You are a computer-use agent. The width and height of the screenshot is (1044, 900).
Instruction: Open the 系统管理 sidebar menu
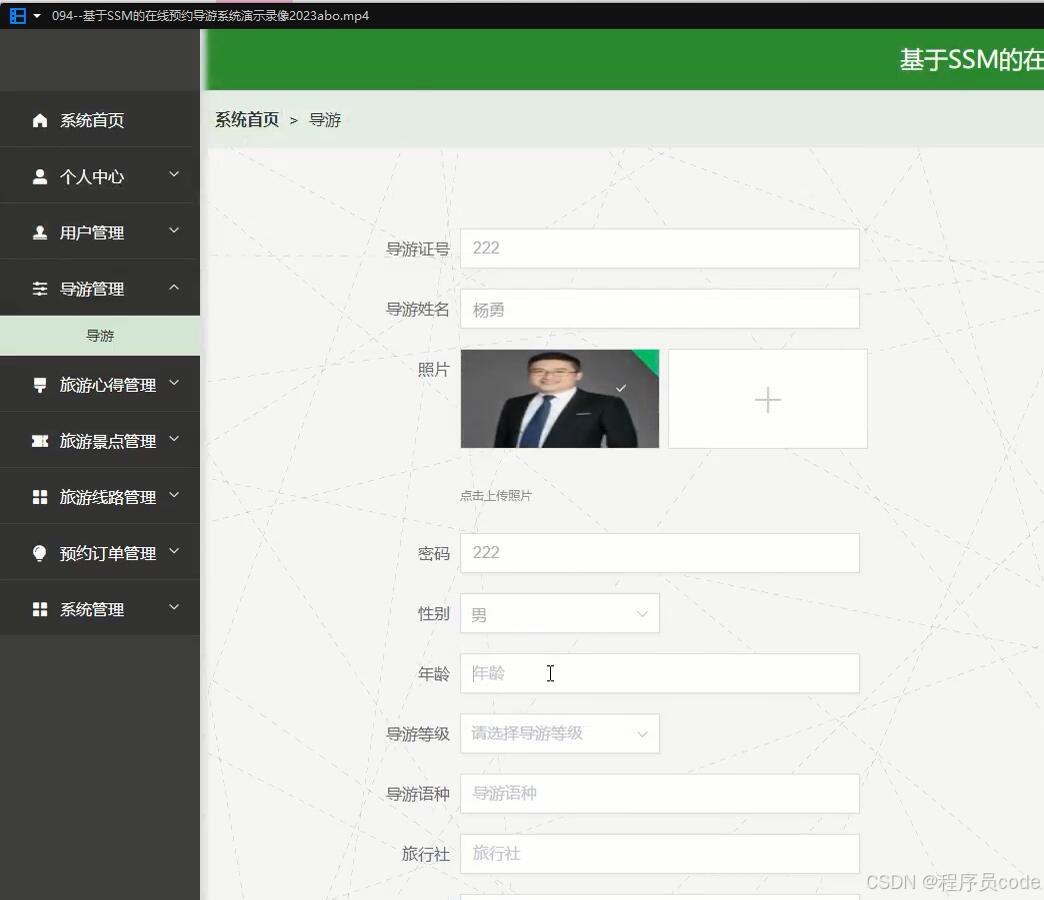click(x=100, y=609)
